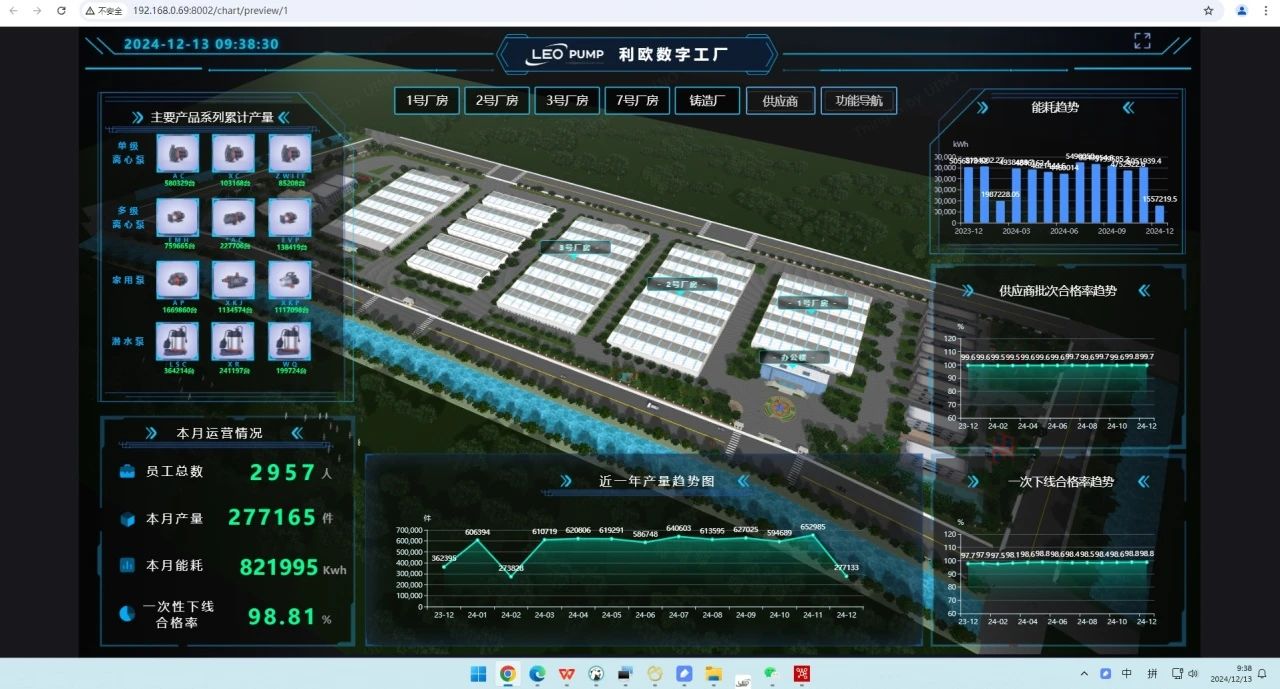1280x689 pixels.
Task: Open the notification bell in taskbar
Action: click(x=1263, y=673)
